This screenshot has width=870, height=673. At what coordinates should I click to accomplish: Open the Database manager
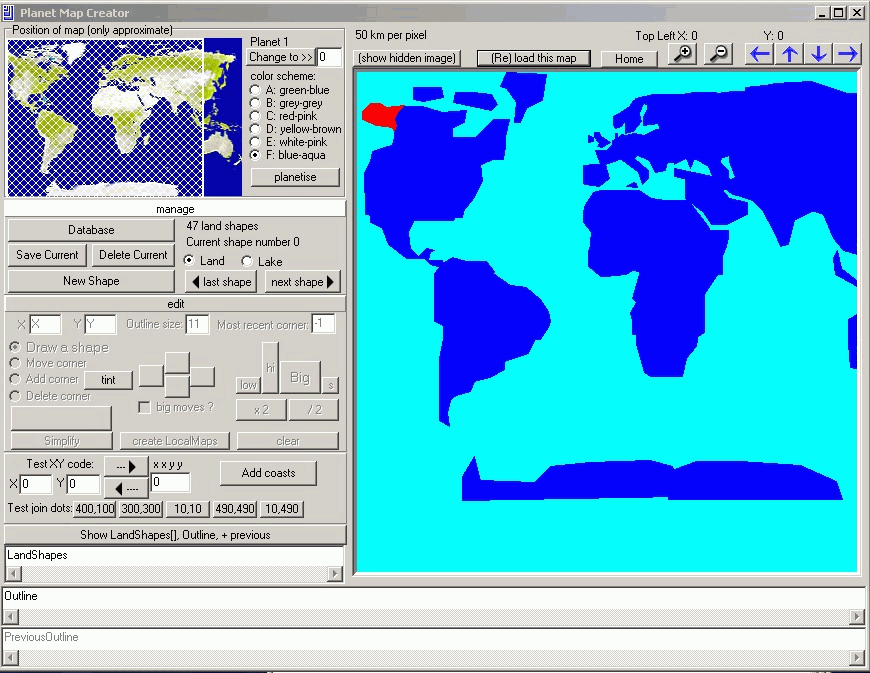[91, 230]
